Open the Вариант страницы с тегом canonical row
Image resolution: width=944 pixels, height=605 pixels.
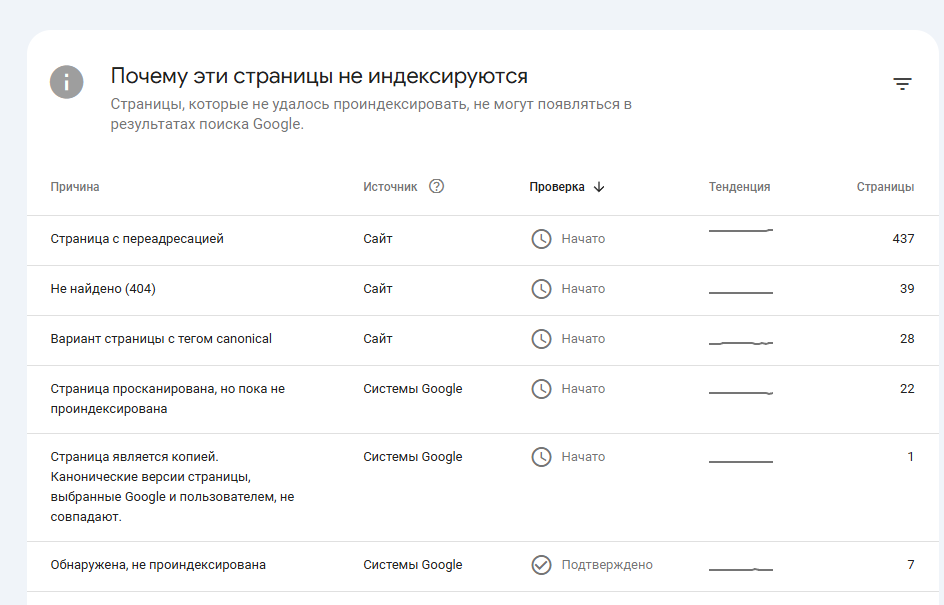[x=161, y=339]
